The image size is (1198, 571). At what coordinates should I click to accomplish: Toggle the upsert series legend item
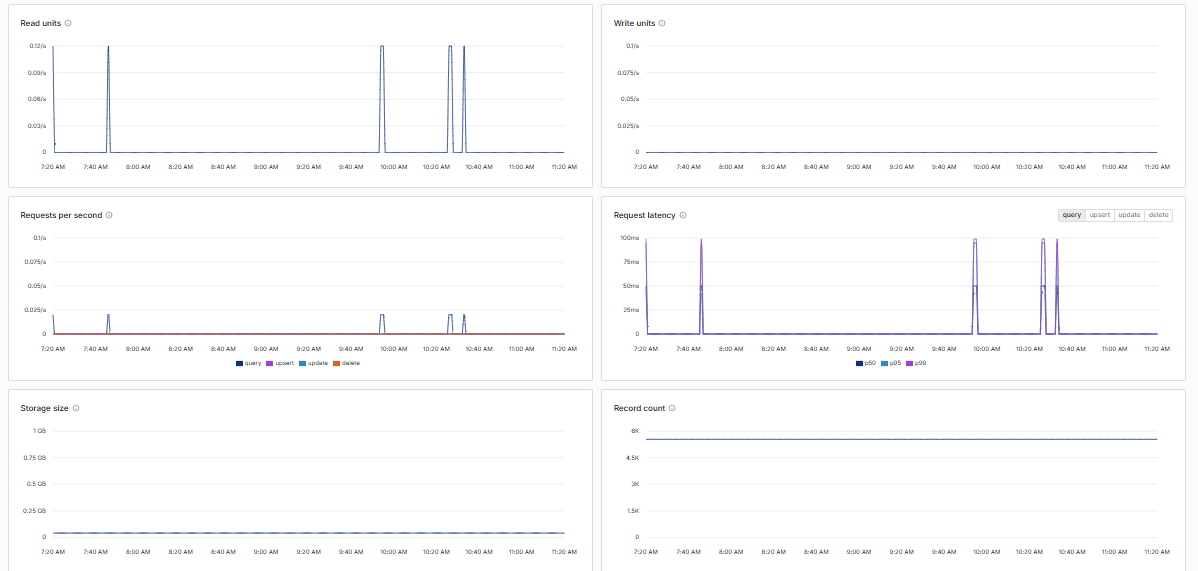click(280, 363)
